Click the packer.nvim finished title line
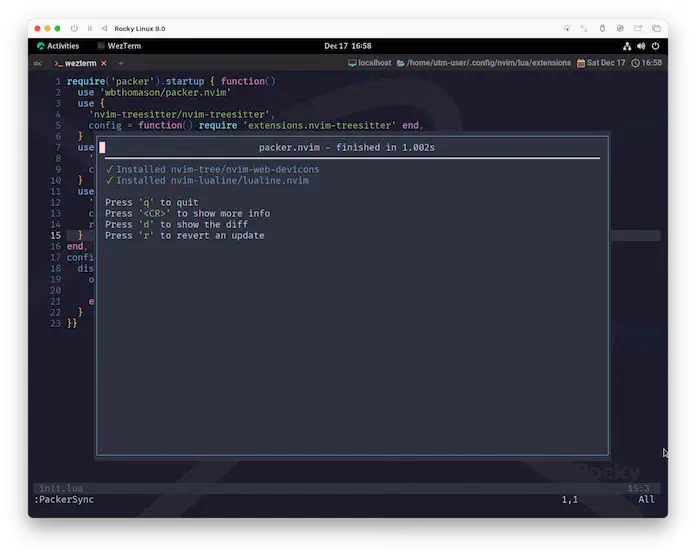 [x=347, y=147]
